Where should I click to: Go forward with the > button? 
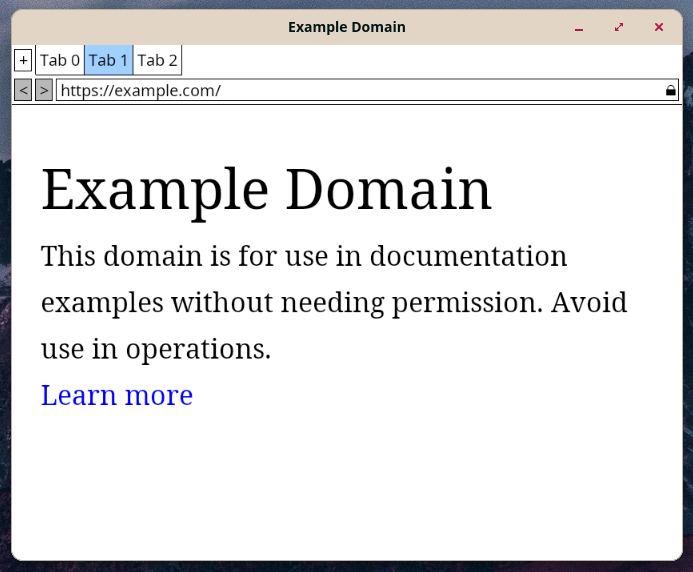tap(44, 90)
